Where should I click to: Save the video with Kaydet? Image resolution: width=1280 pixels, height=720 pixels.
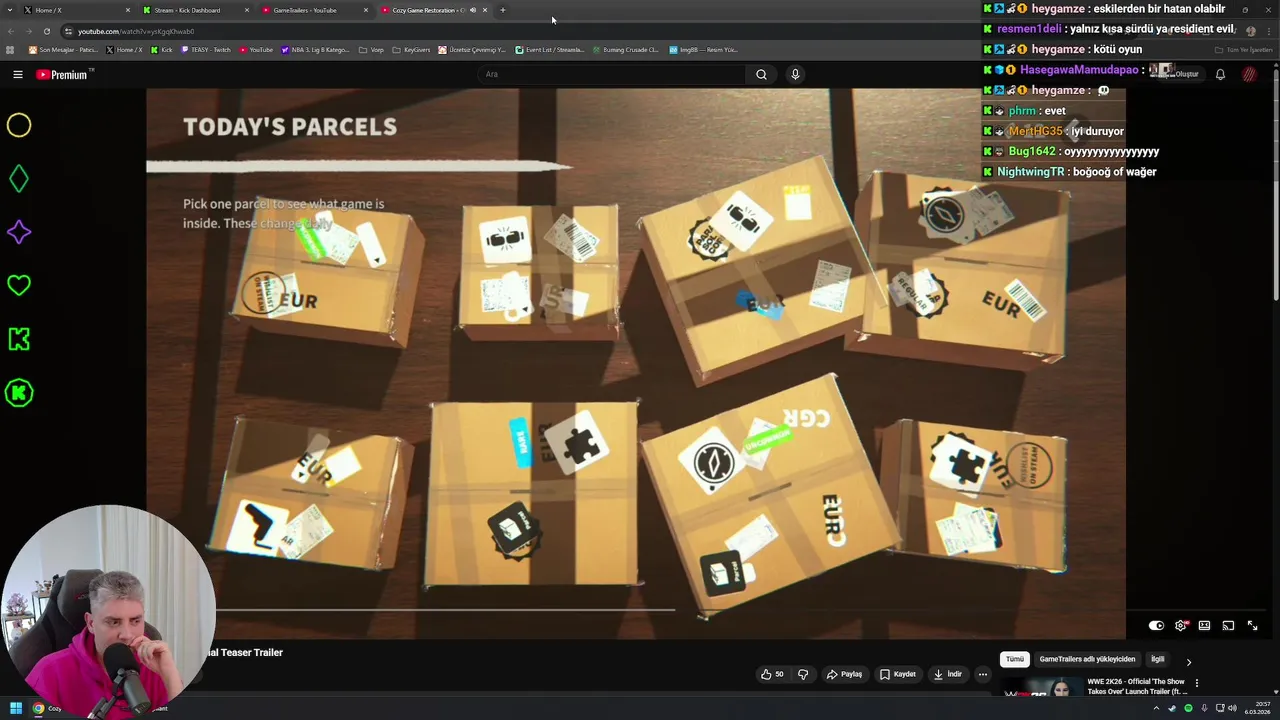coord(898,674)
